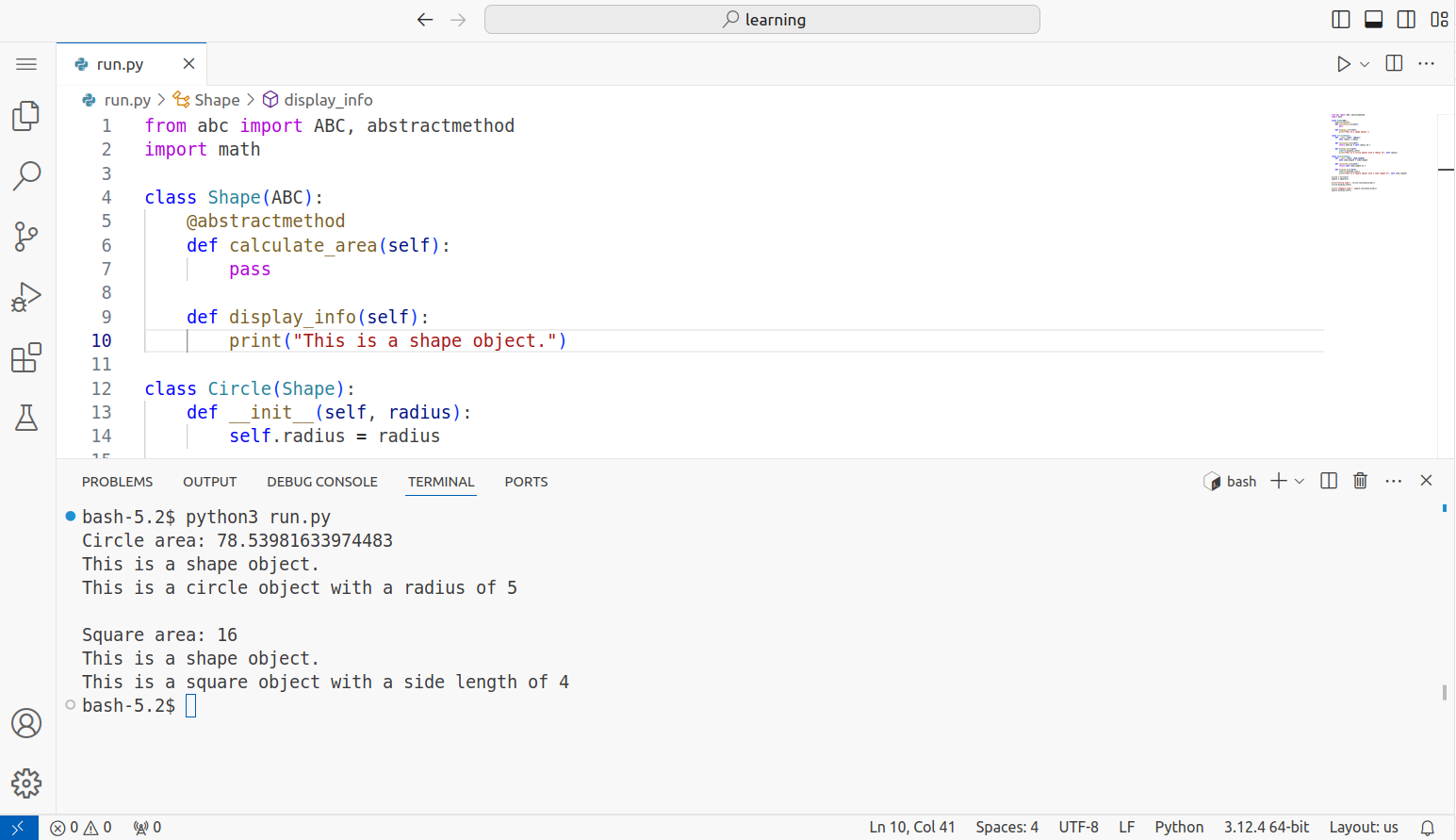Open the Explorer view in activity bar
This screenshot has width=1456, height=840.
(26, 116)
